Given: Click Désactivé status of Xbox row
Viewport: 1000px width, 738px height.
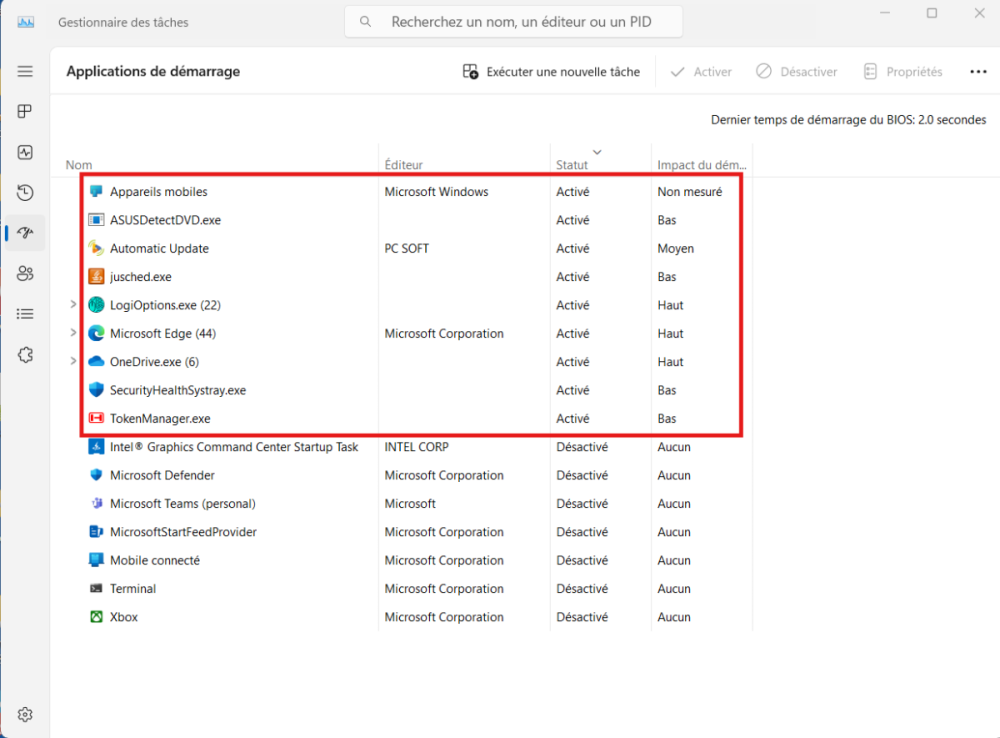Looking at the screenshot, I should click(582, 617).
